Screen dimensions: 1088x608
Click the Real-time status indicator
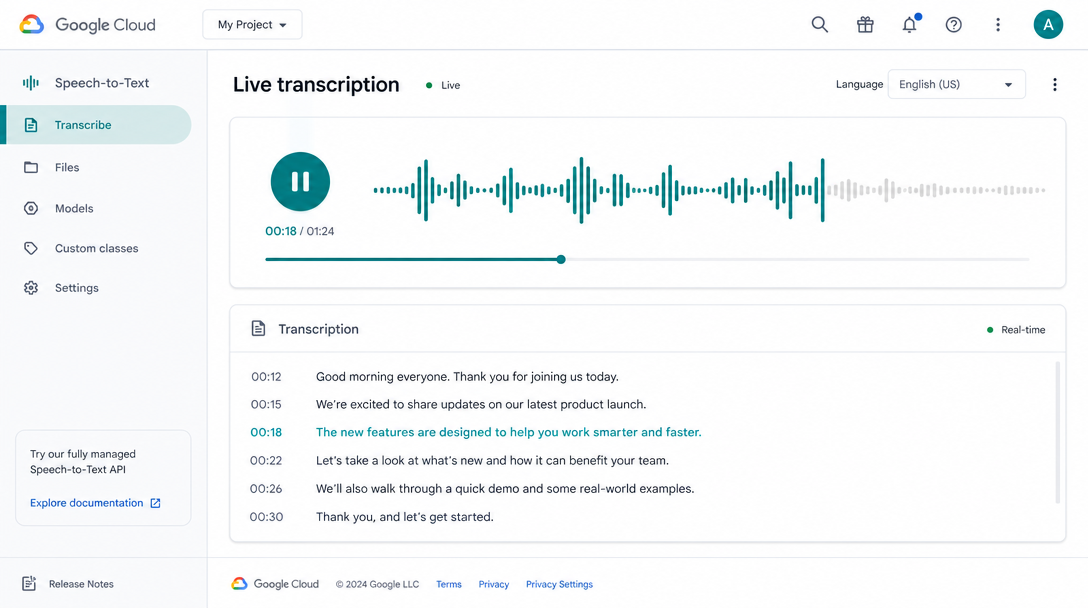tap(1017, 330)
